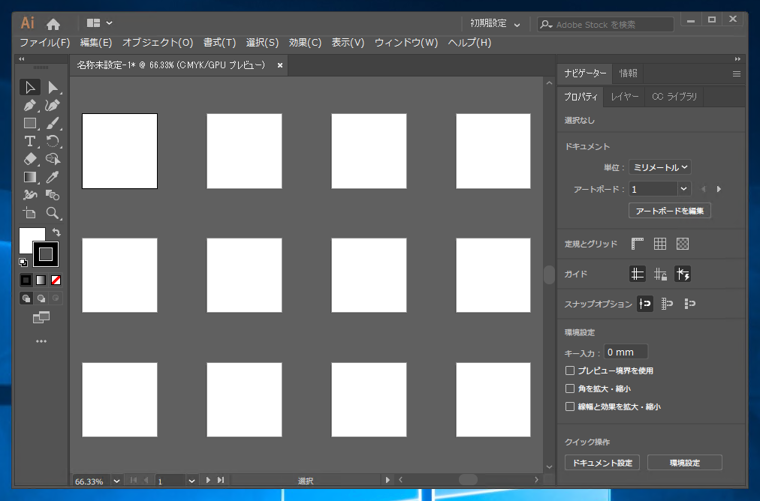Image resolution: width=760 pixels, height=501 pixels.
Task: Open the 単位 ミリメートル dropdown
Action: [660, 168]
